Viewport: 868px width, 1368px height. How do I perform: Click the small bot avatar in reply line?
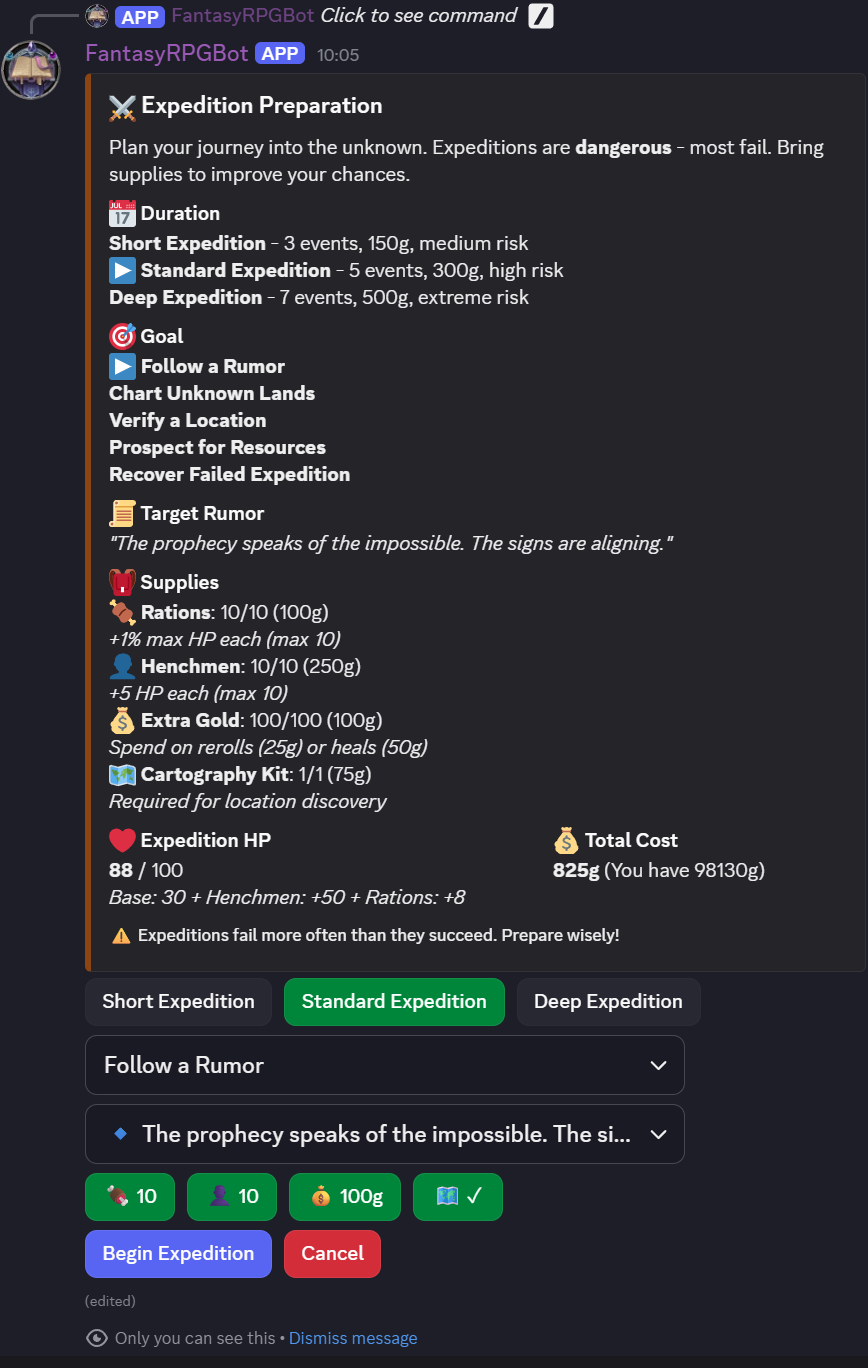tap(97, 16)
